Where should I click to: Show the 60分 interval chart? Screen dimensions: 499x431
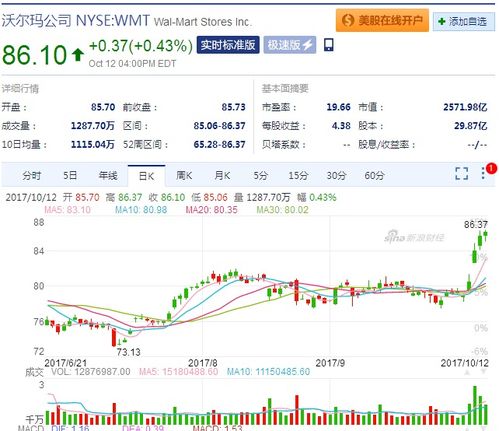[374, 175]
